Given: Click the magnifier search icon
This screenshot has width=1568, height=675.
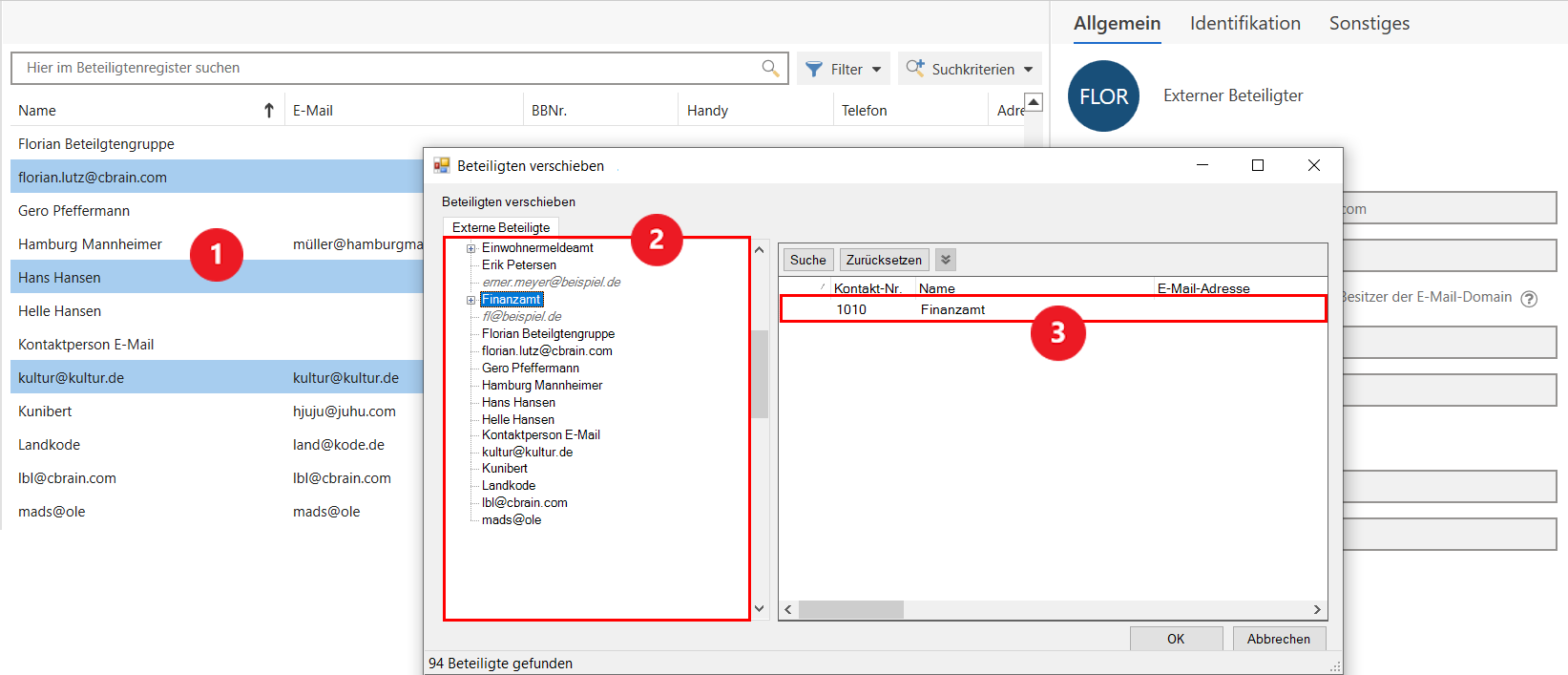Looking at the screenshot, I should click(770, 68).
